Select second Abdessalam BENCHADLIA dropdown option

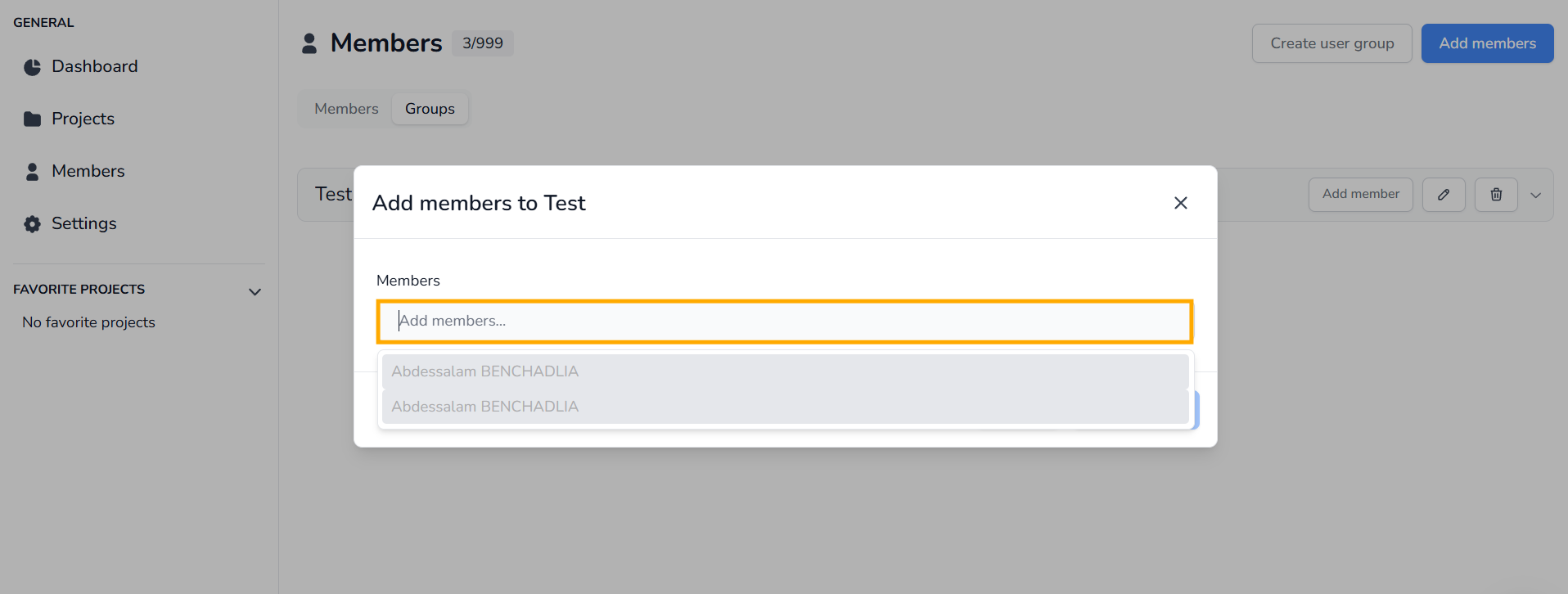pyautogui.click(x=784, y=407)
